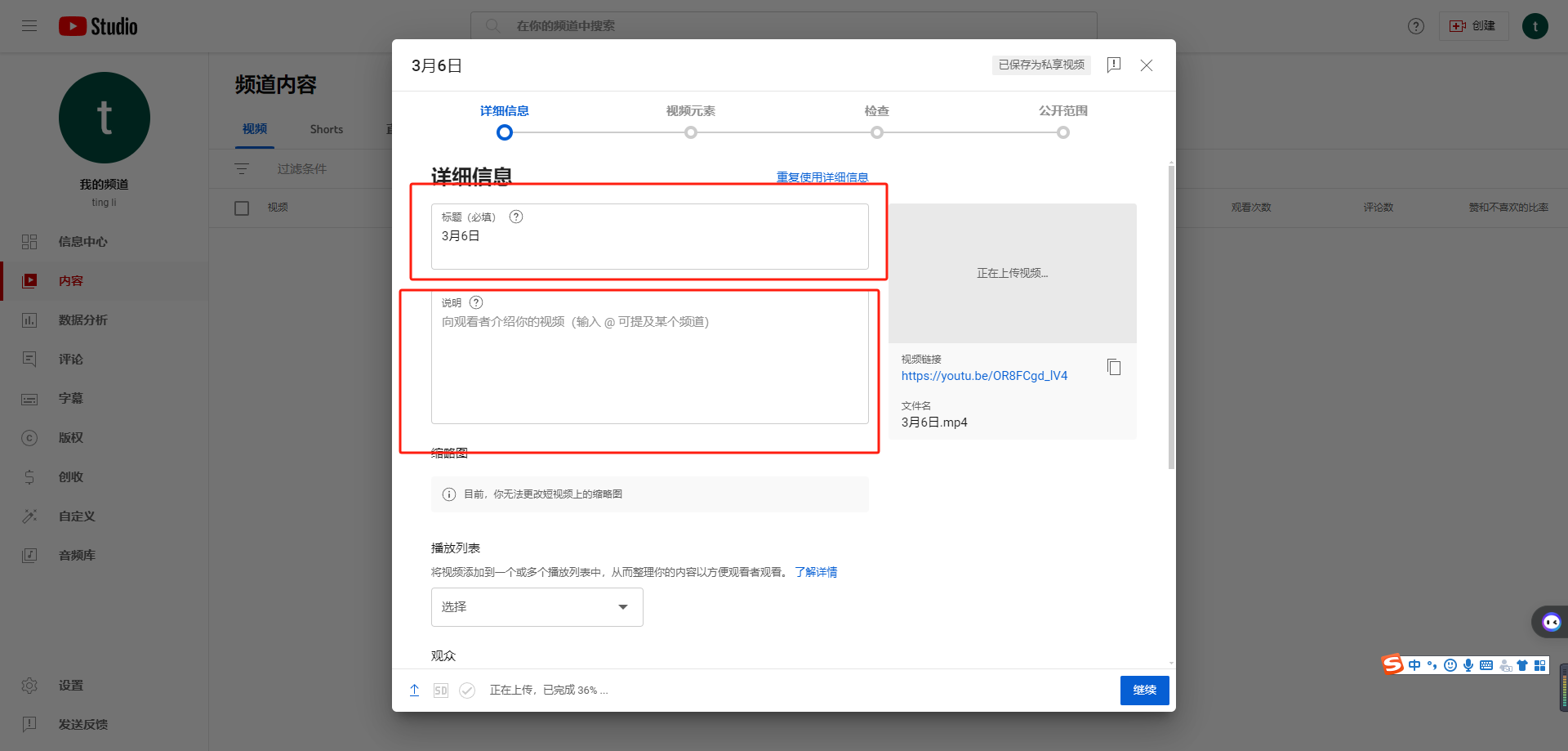This screenshot has width=1568, height=751.
Task: Open YouTube Studio help menu
Action: [x=1415, y=25]
